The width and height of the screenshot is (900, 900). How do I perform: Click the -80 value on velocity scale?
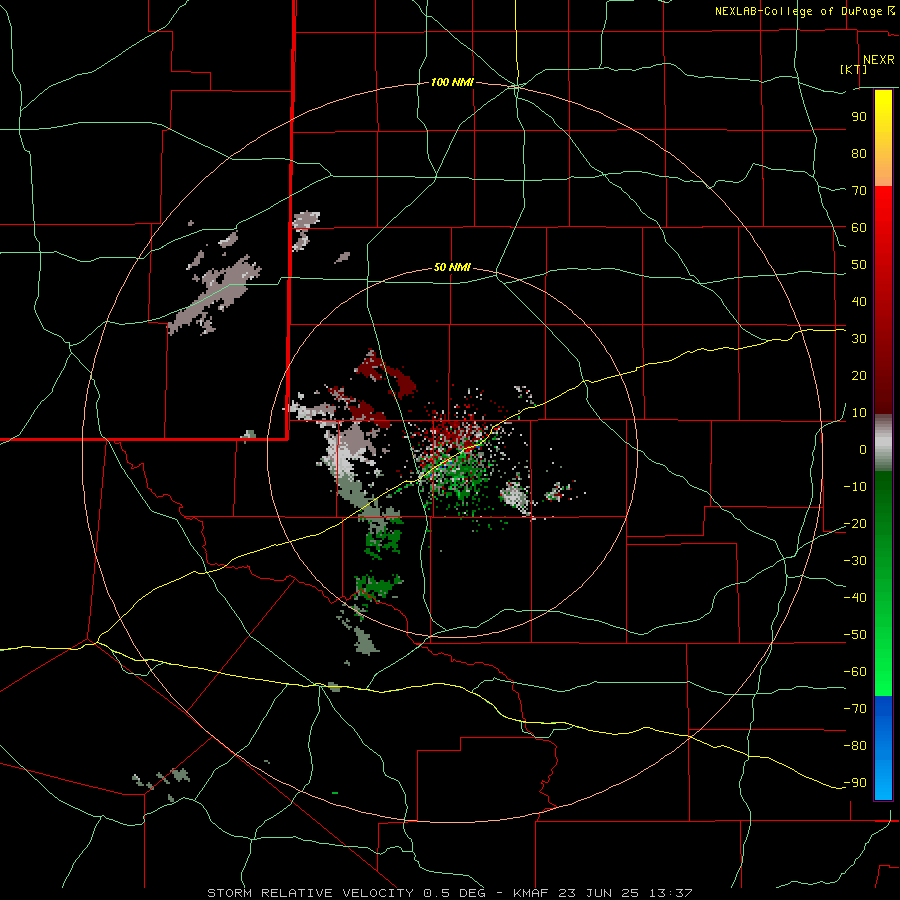pos(855,746)
